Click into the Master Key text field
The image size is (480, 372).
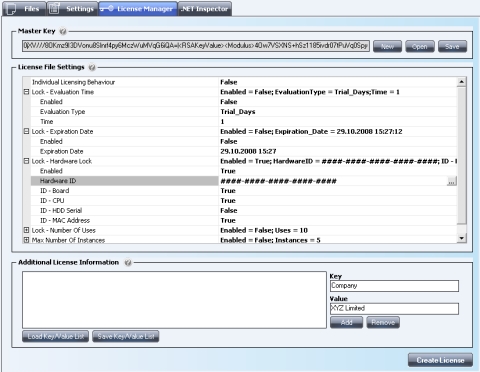coord(196,46)
